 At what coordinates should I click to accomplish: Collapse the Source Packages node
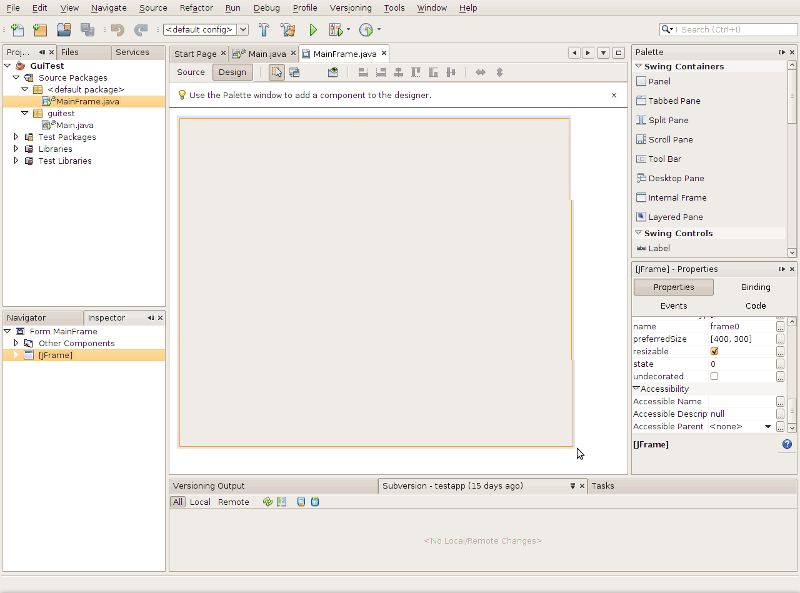(x=16, y=78)
